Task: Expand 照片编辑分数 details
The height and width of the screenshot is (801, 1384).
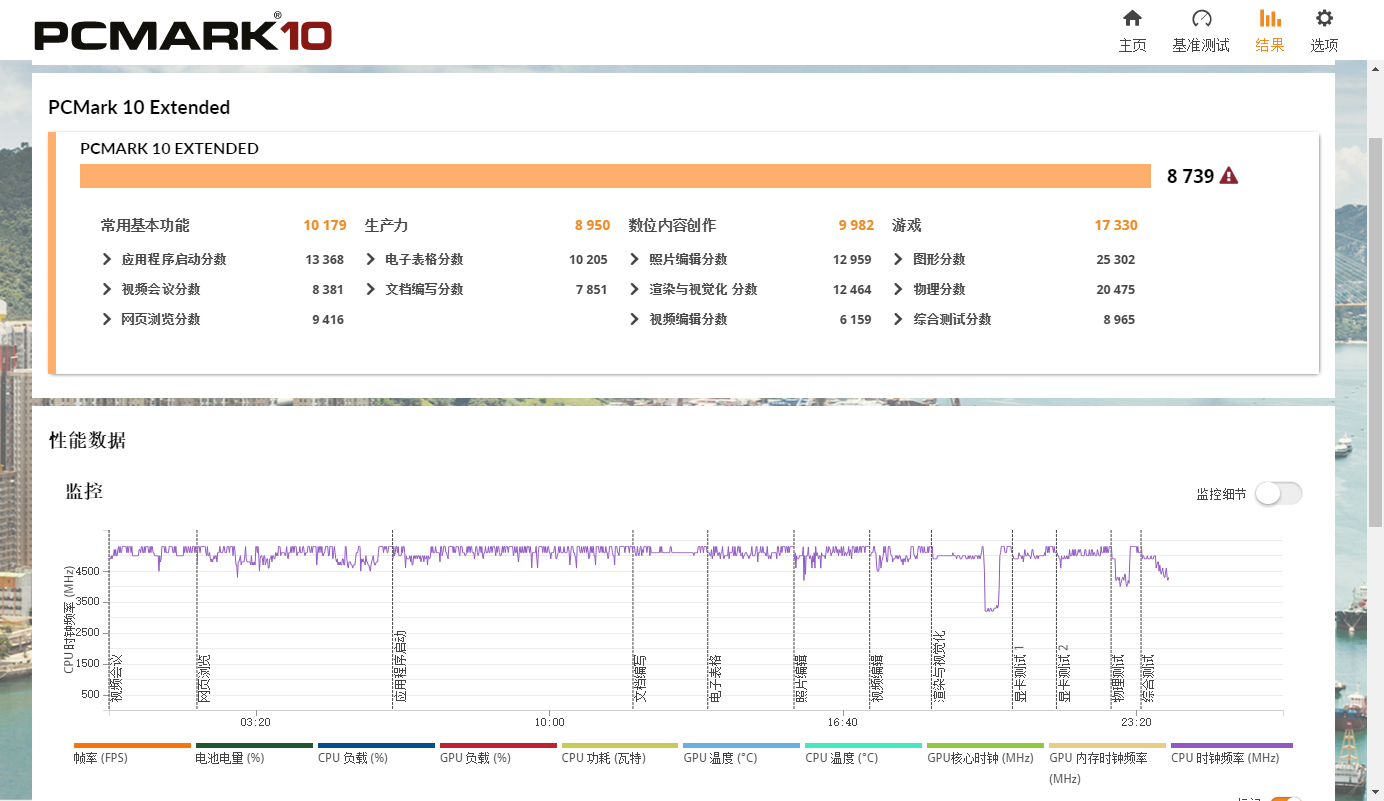Action: pos(635,259)
